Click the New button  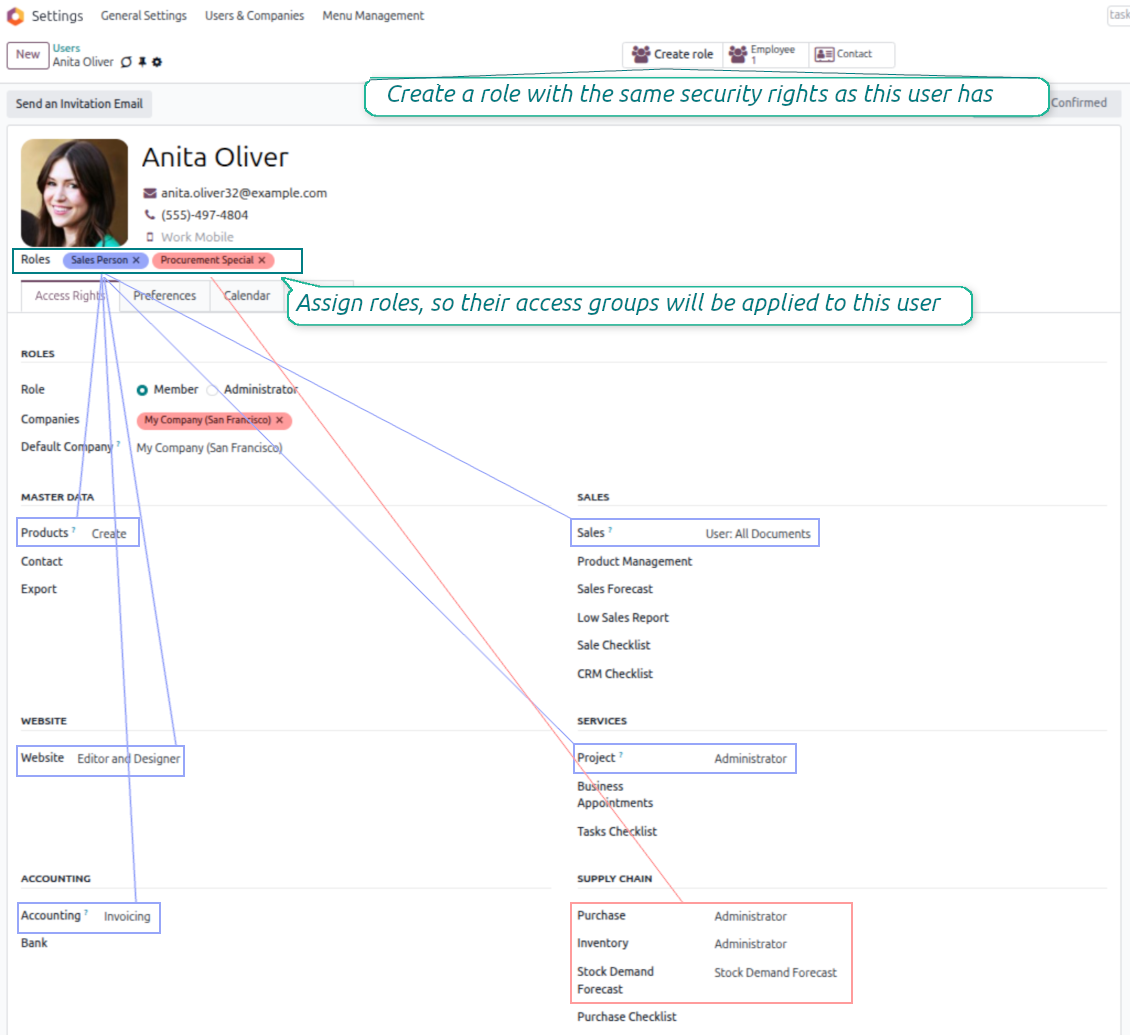tap(28, 55)
